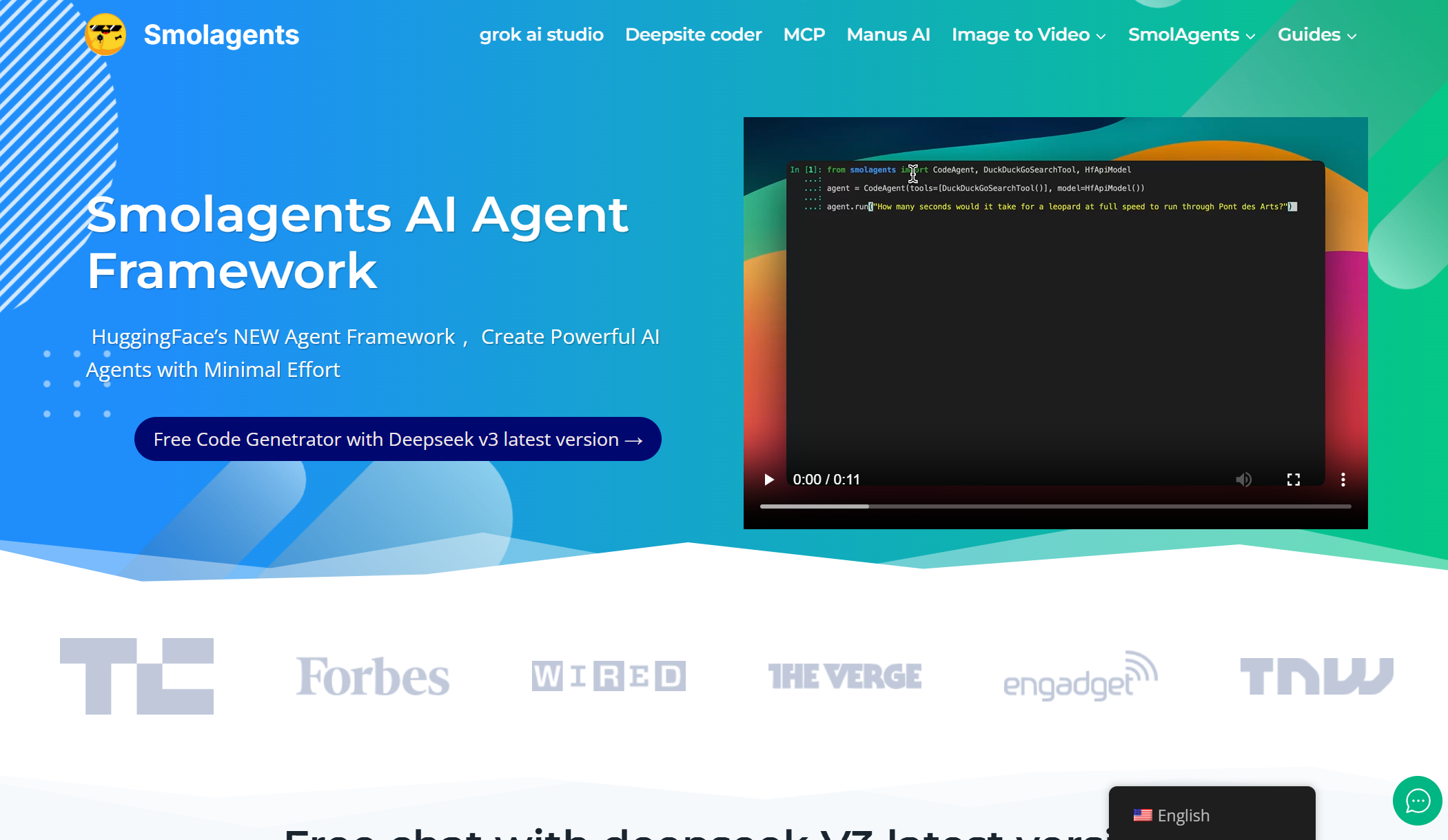The image size is (1448, 840).
Task: Click the WIRED logo
Action: (x=609, y=676)
